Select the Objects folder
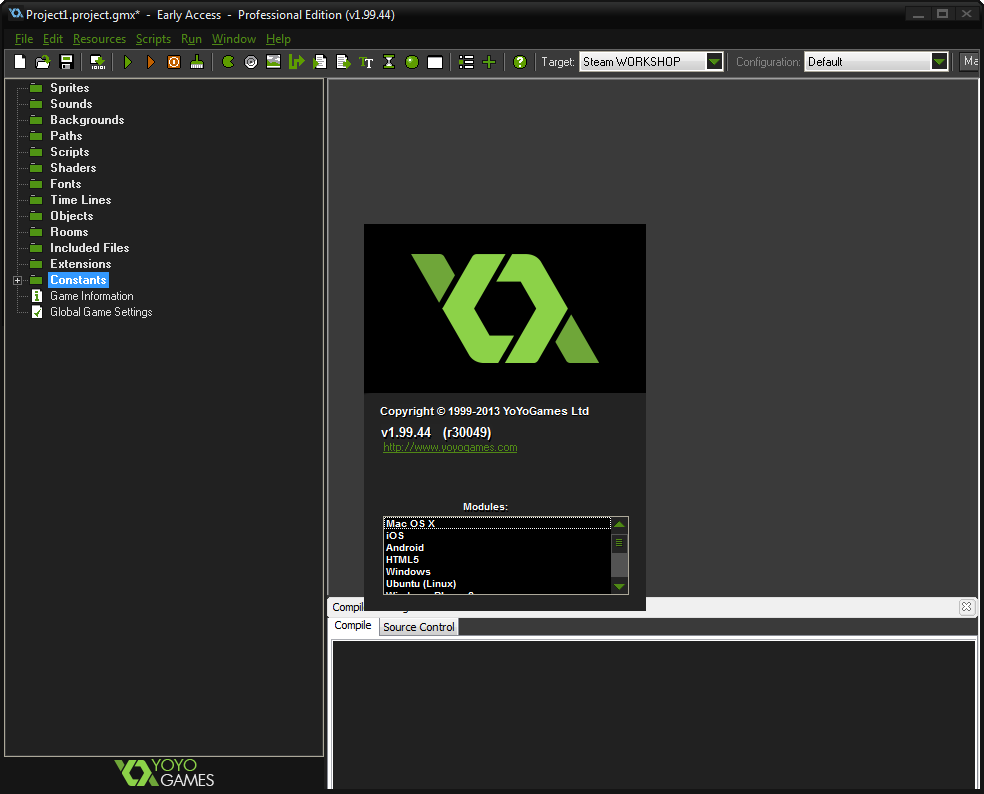 click(72, 216)
